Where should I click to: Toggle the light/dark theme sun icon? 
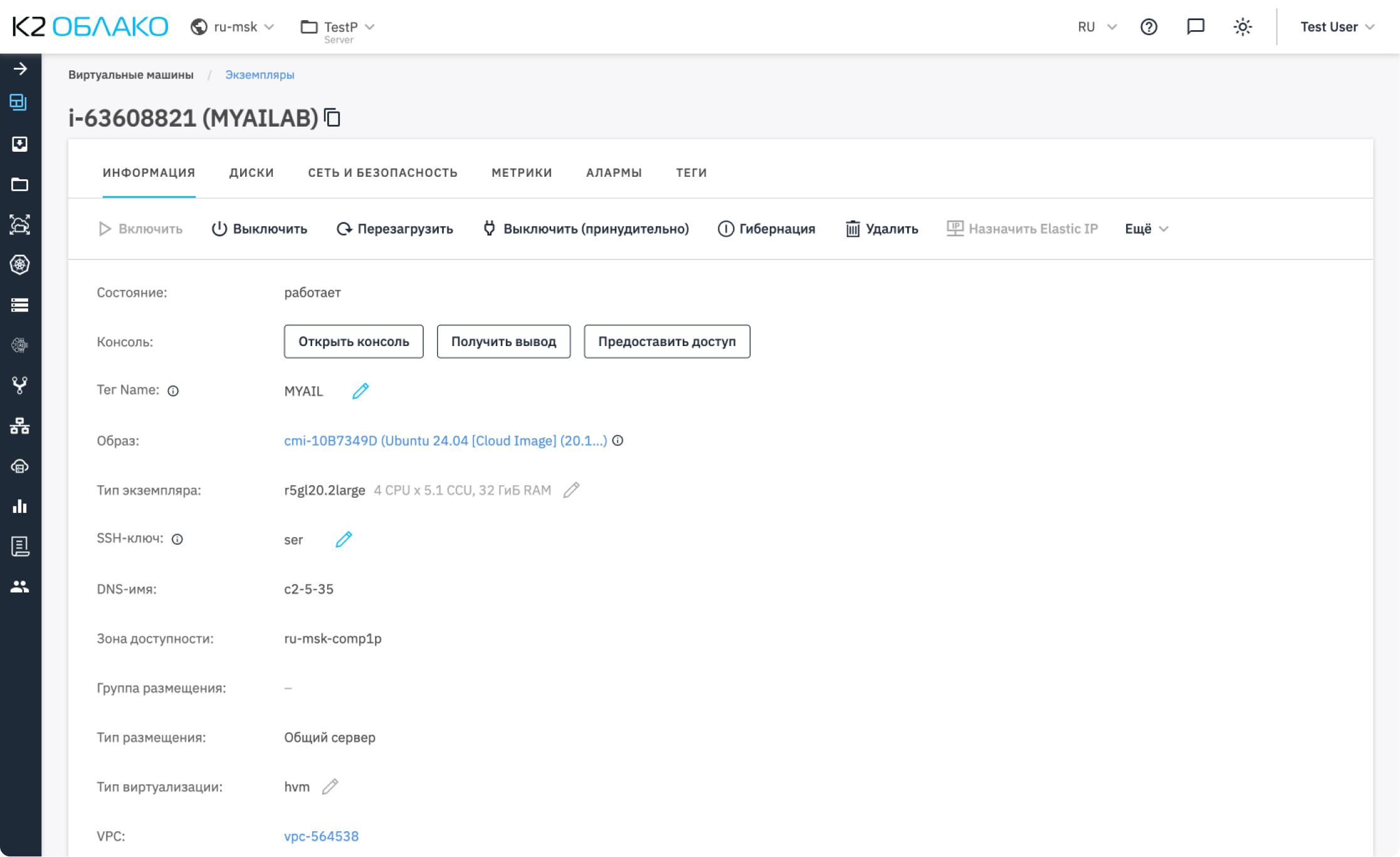(1242, 27)
